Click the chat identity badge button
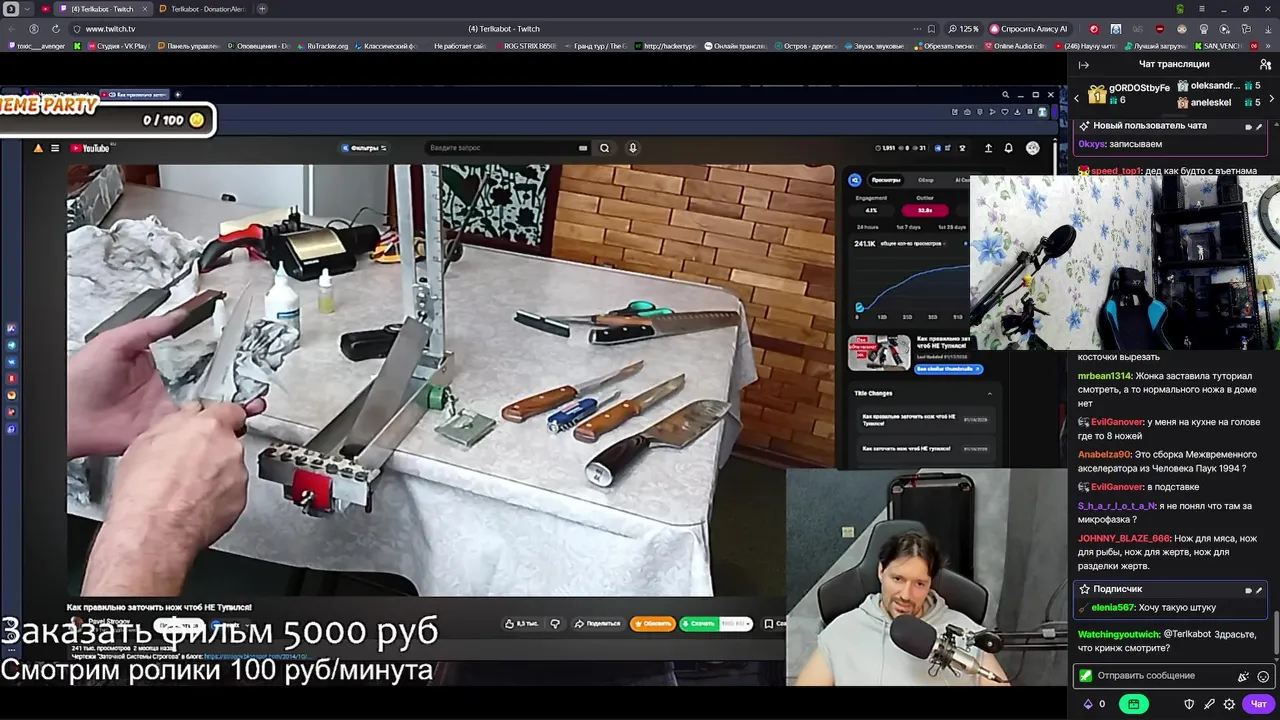1280x720 pixels. tap(1085, 676)
